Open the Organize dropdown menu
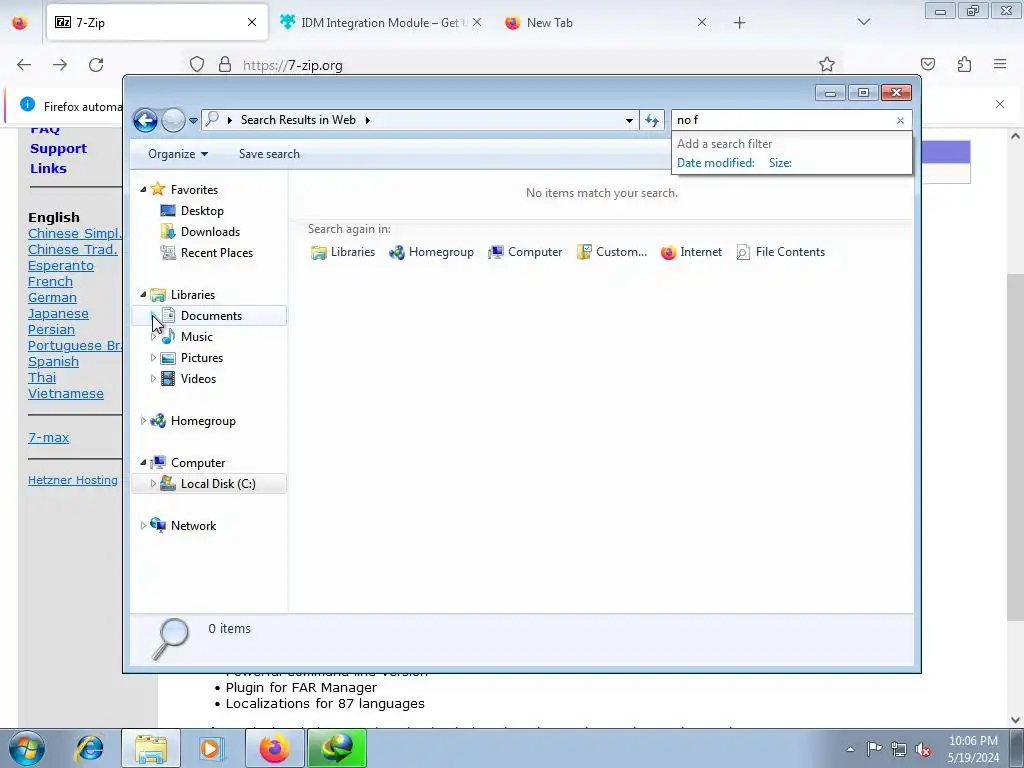The width and height of the screenshot is (1024, 768). 178,154
